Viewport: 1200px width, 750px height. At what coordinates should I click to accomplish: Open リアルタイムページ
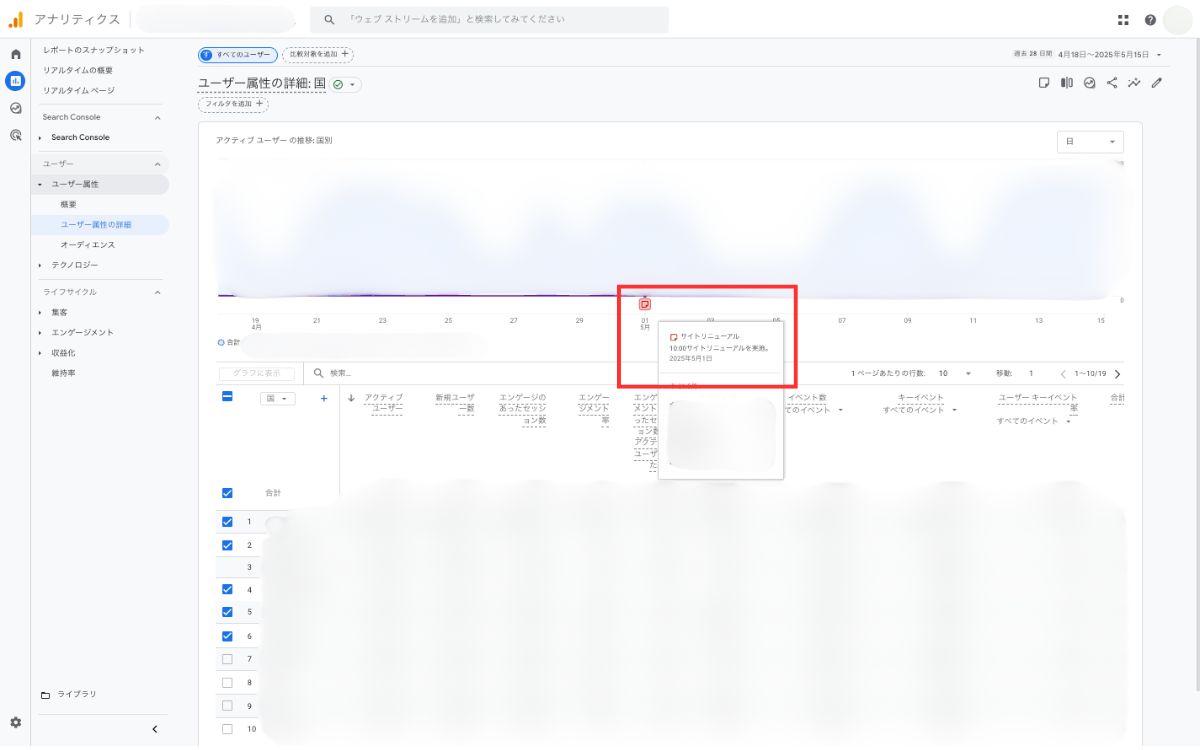(79, 90)
